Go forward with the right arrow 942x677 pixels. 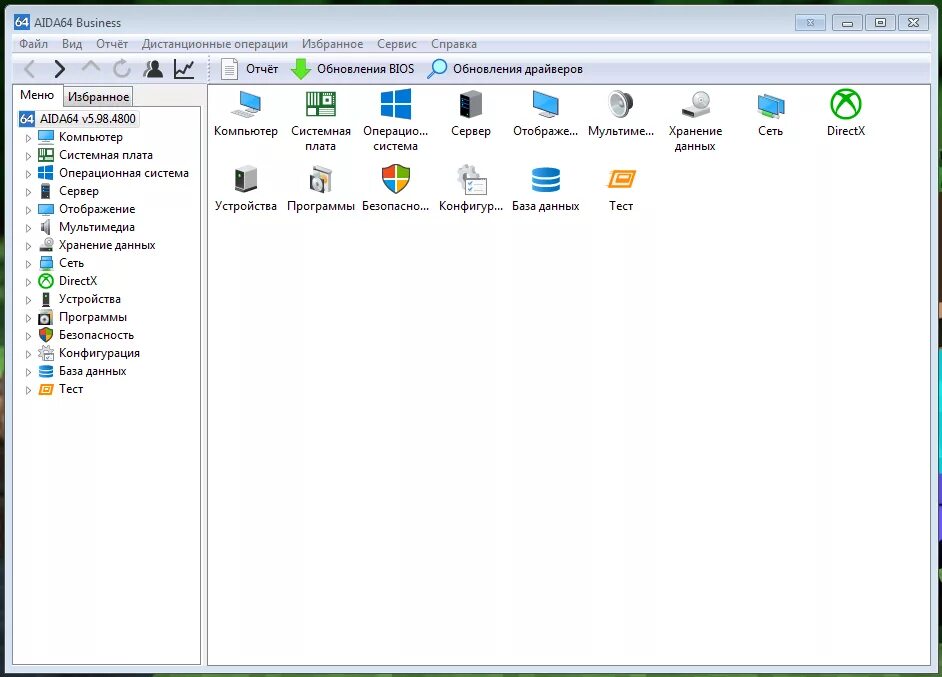(x=59, y=69)
